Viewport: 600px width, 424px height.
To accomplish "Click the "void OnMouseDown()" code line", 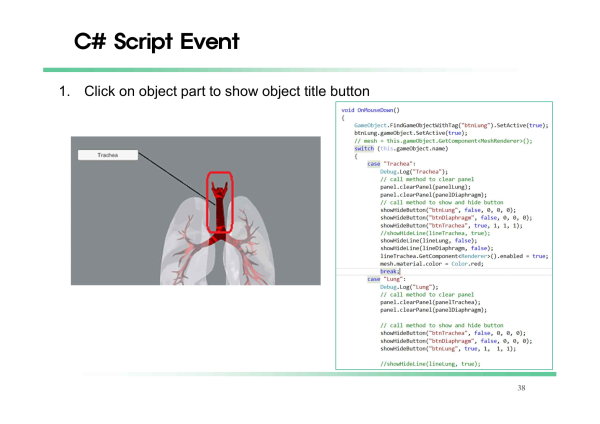I will click(x=370, y=110).
